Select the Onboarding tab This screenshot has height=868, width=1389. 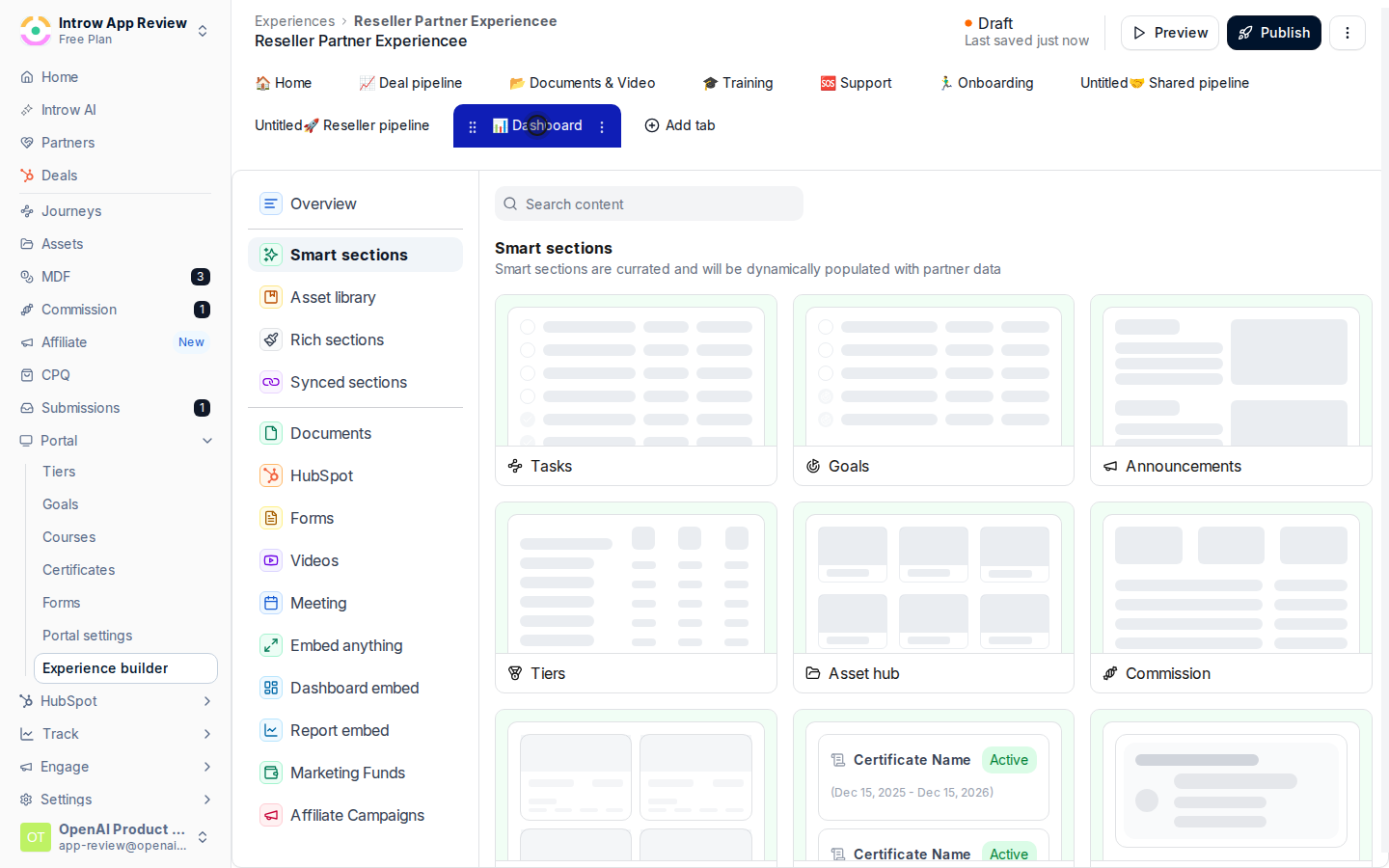(986, 83)
